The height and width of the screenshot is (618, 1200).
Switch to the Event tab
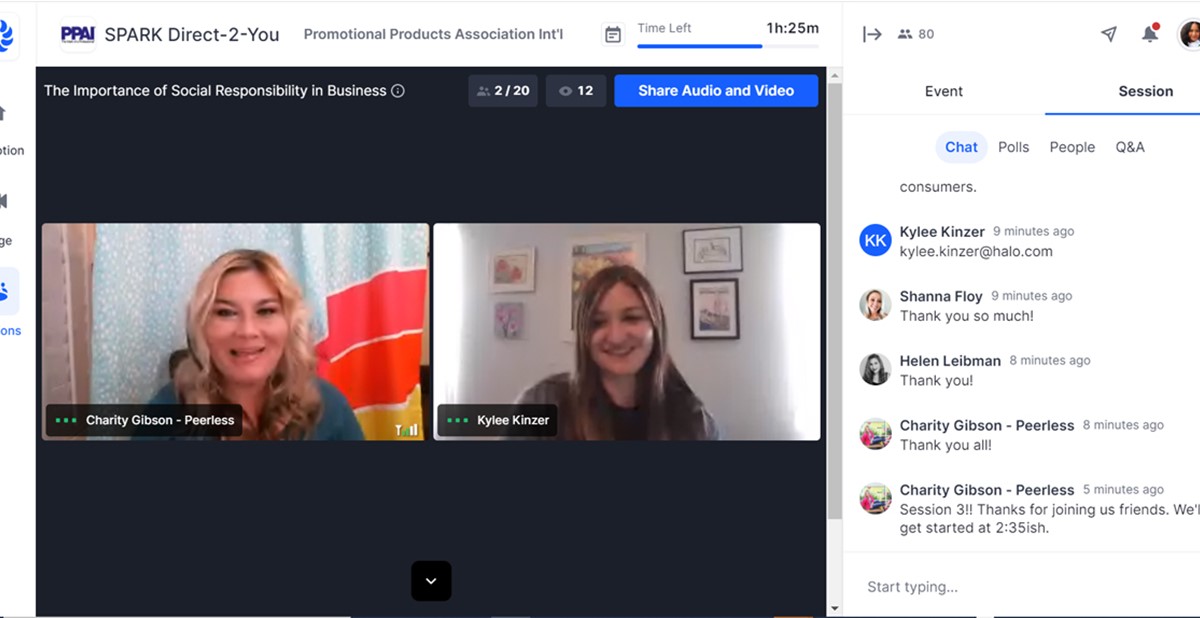[943, 91]
